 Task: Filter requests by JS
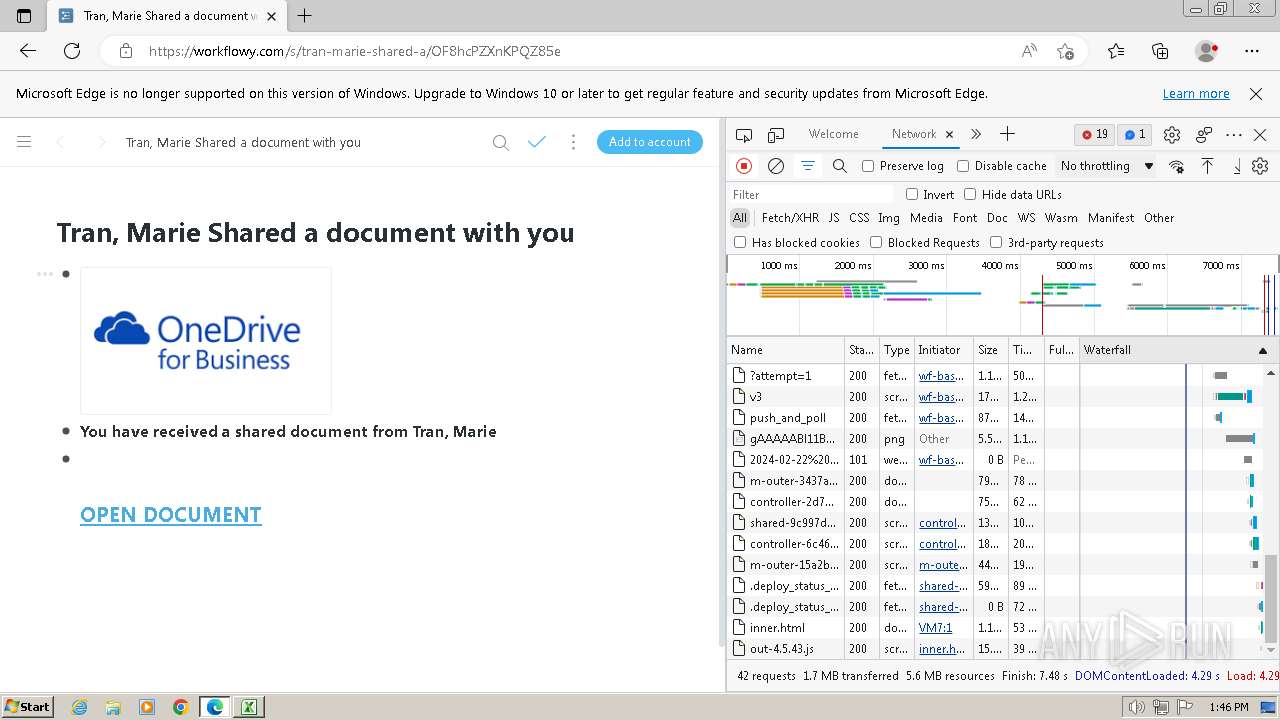[834, 218]
